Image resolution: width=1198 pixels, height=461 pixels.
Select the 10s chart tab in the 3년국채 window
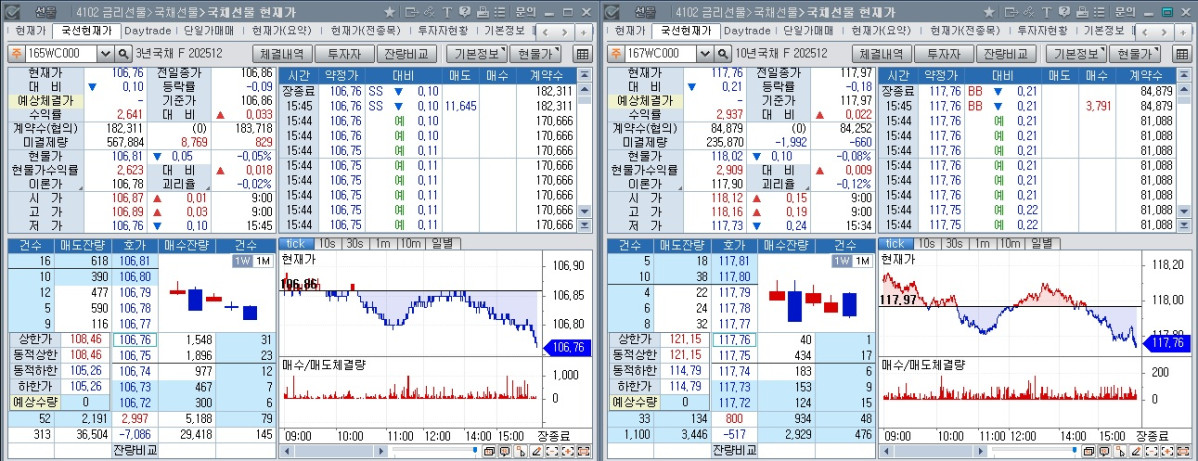click(x=327, y=243)
